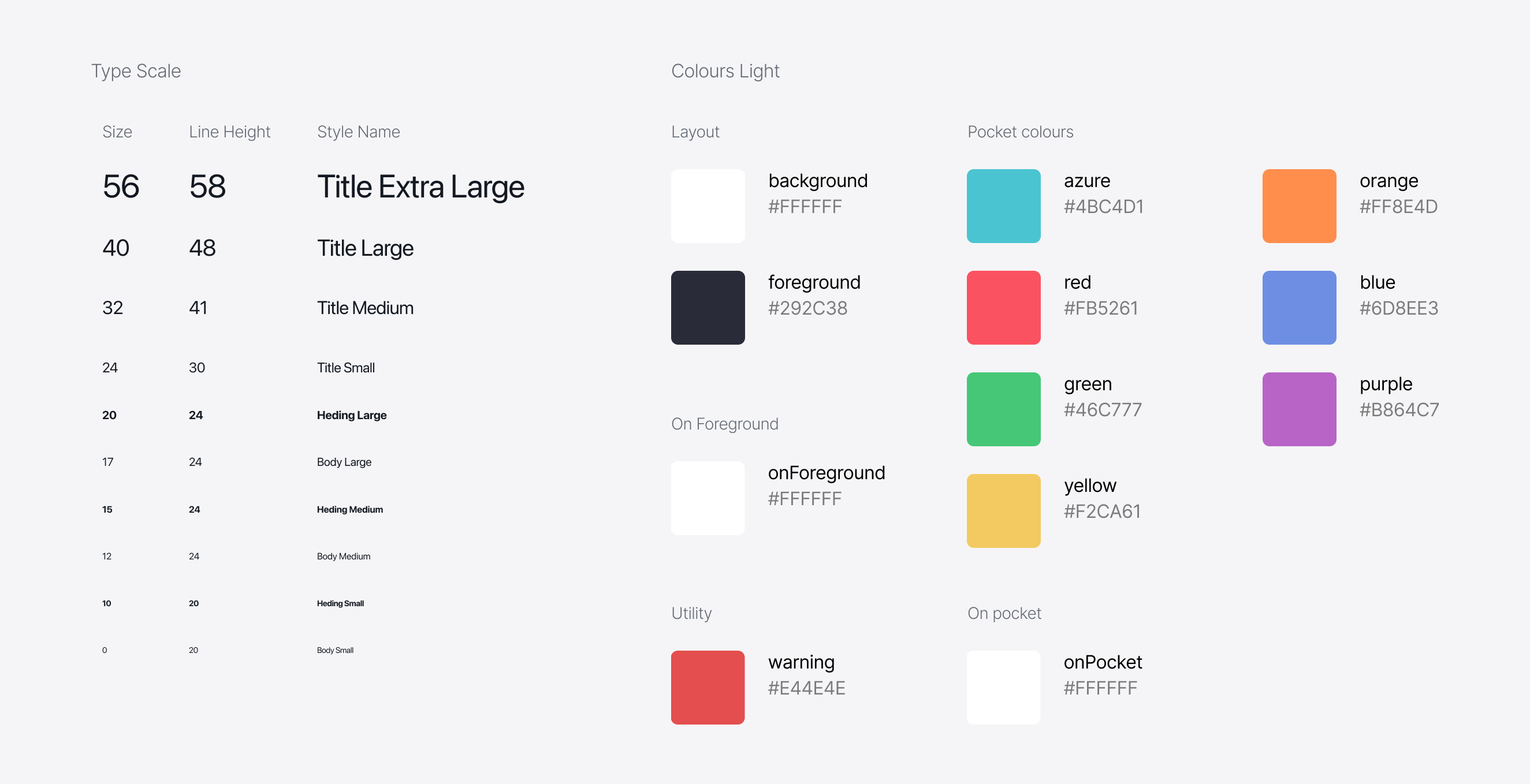
Task: Select the white background swatch under Layout
Action: [708, 206]
